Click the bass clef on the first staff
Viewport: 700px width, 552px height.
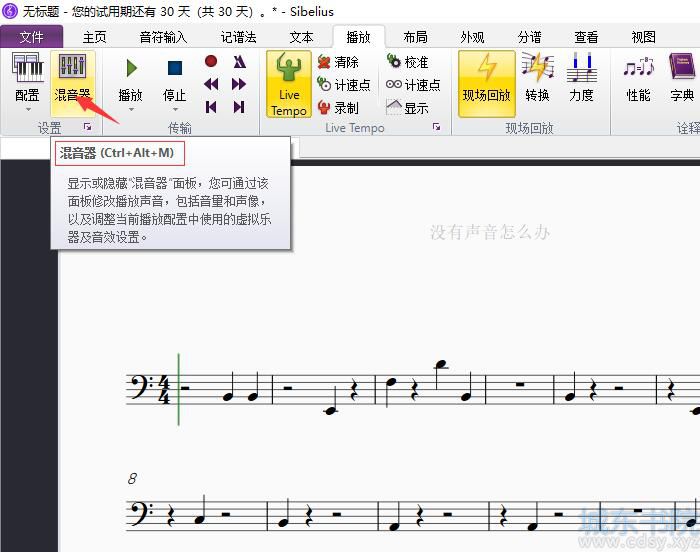[x=141, y=387]
